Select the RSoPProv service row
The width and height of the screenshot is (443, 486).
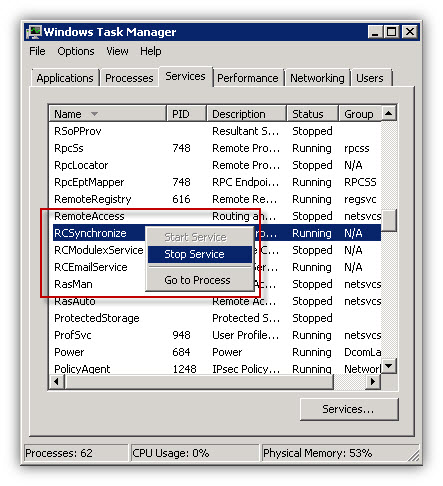215,131
